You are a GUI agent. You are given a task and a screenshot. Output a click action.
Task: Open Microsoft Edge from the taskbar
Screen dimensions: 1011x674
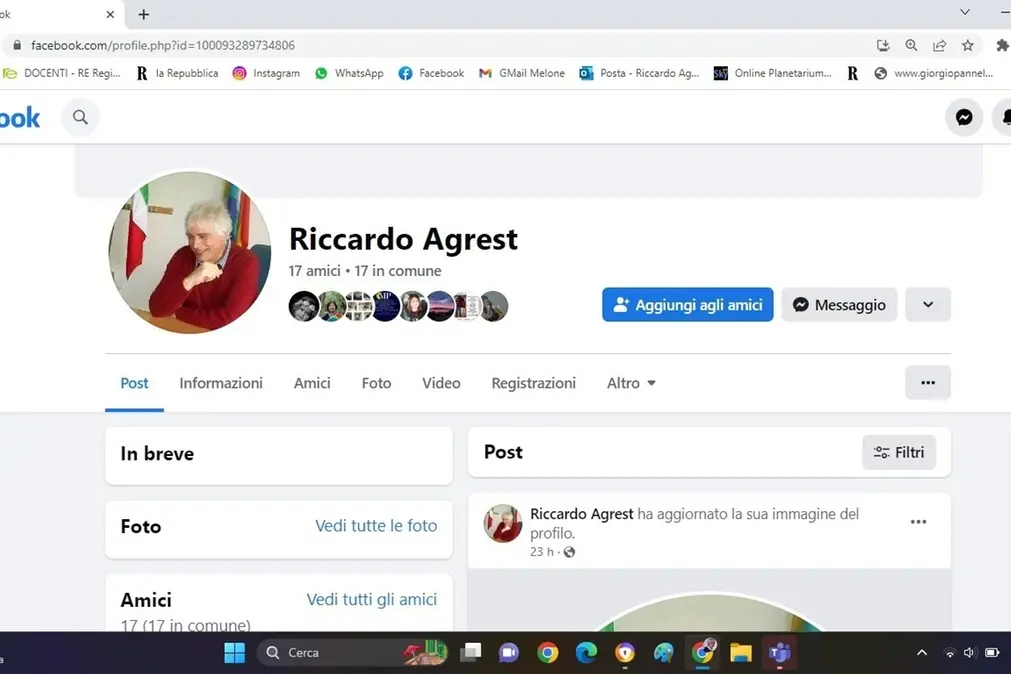(x=586, y=653)
